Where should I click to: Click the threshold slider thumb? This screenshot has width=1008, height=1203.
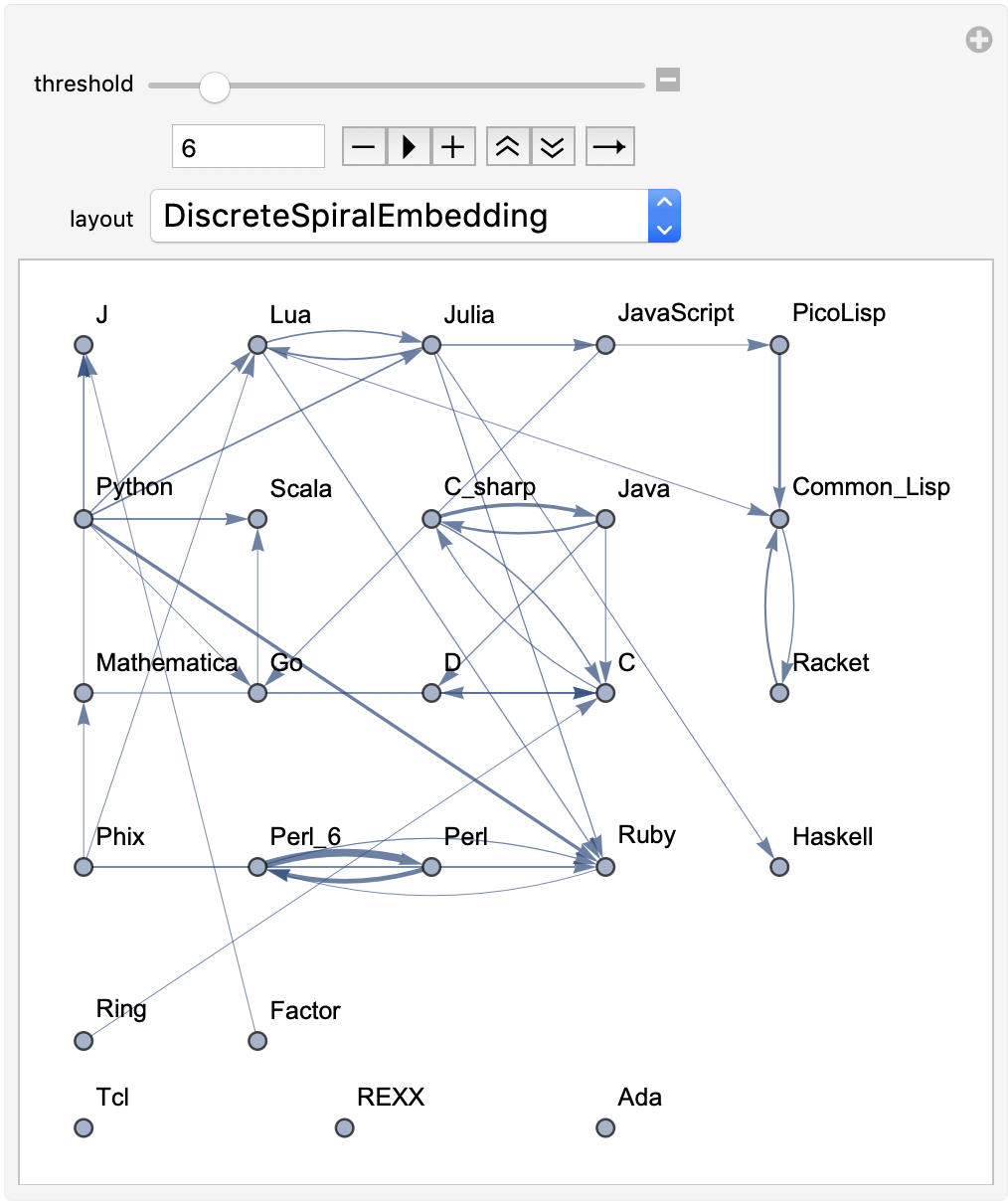[x=214, y=87]
